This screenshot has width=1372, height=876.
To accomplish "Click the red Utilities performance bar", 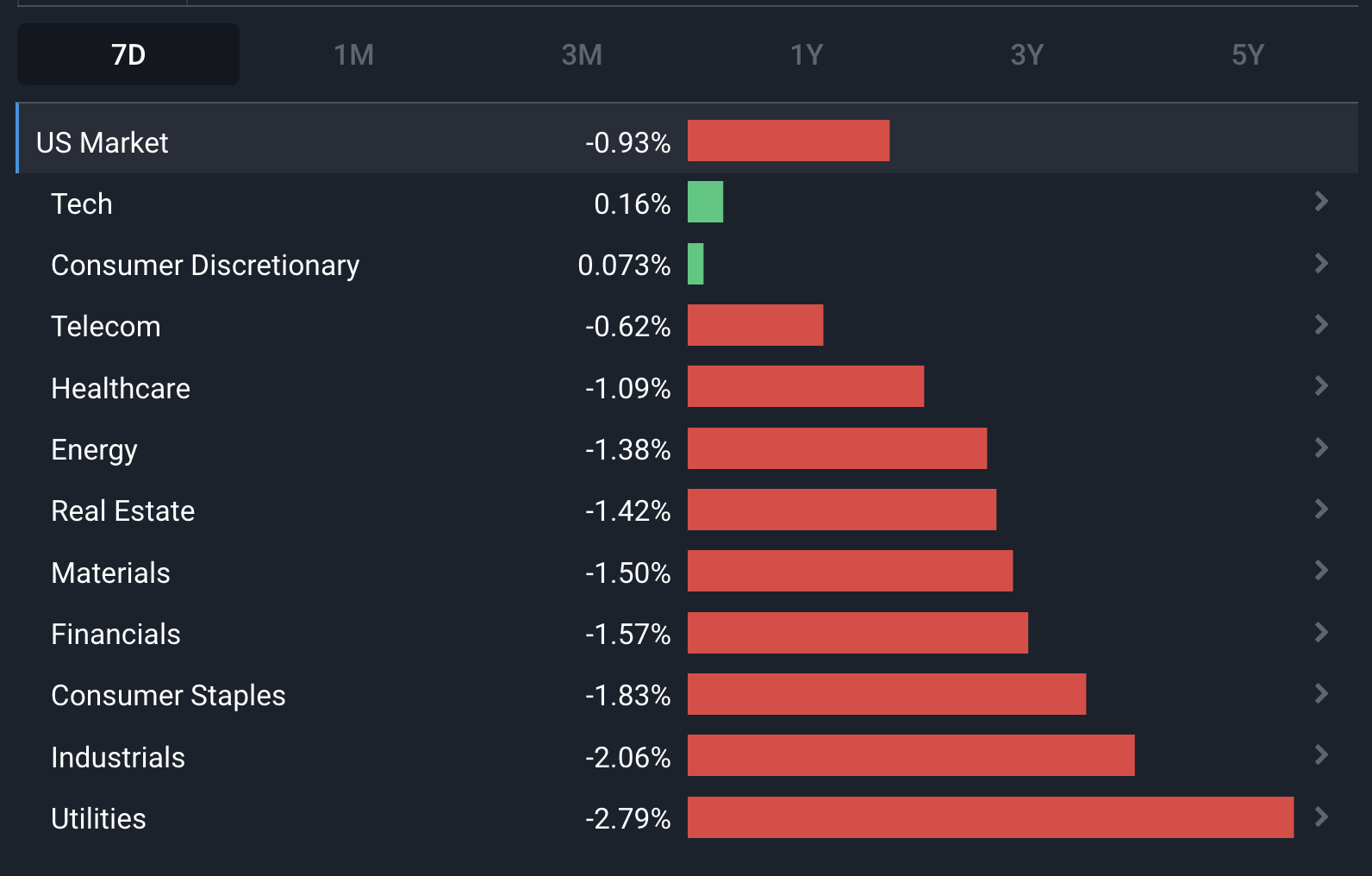I will [989, 817].
